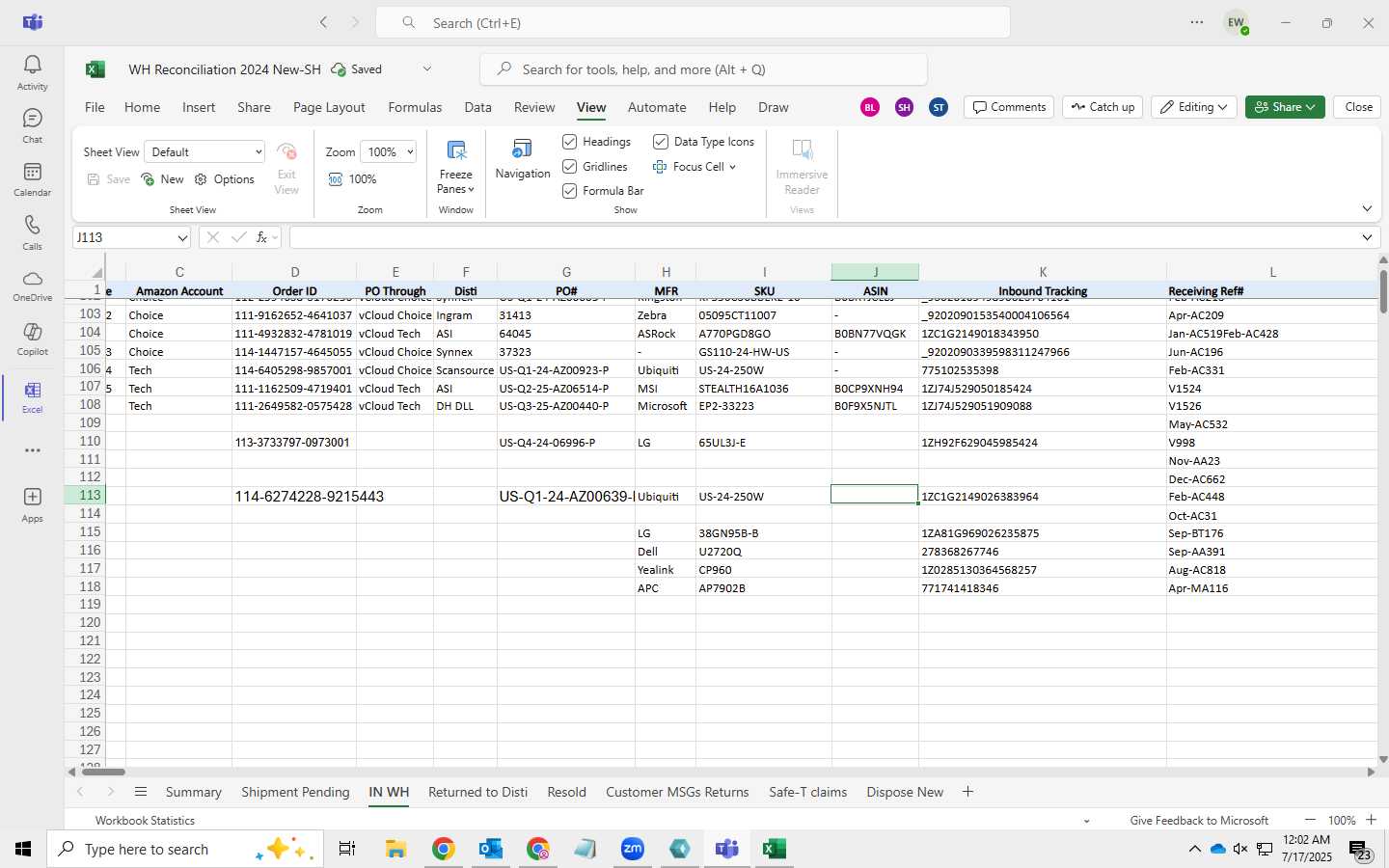Click the Close button beside Share
This screenshot has height=868, width=1389.
[x=1358, y=107]
